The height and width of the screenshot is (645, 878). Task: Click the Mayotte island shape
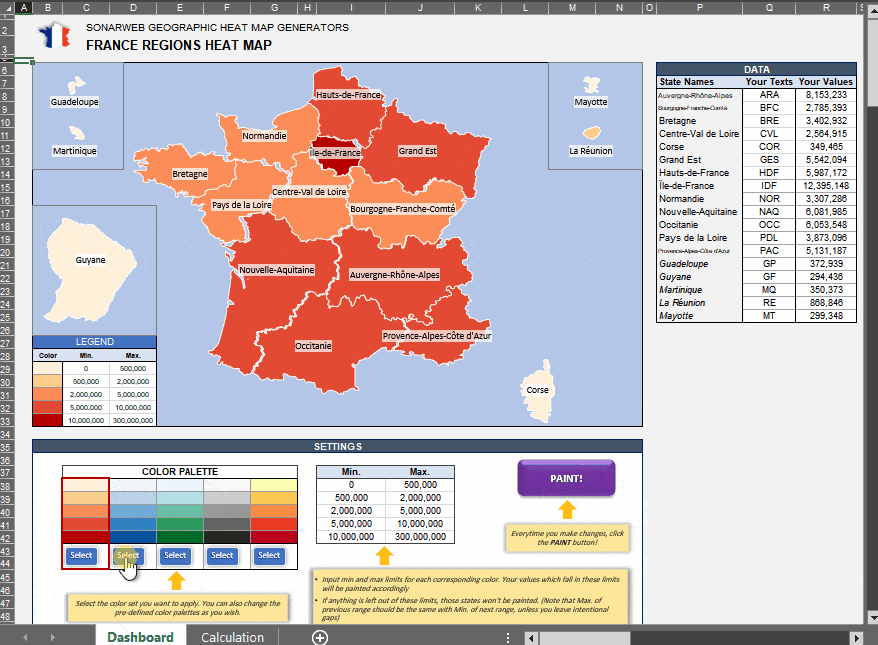[591, 84]
